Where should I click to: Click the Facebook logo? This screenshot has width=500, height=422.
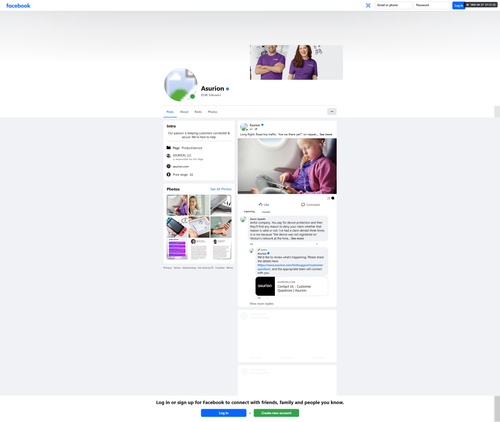[18, 6]
